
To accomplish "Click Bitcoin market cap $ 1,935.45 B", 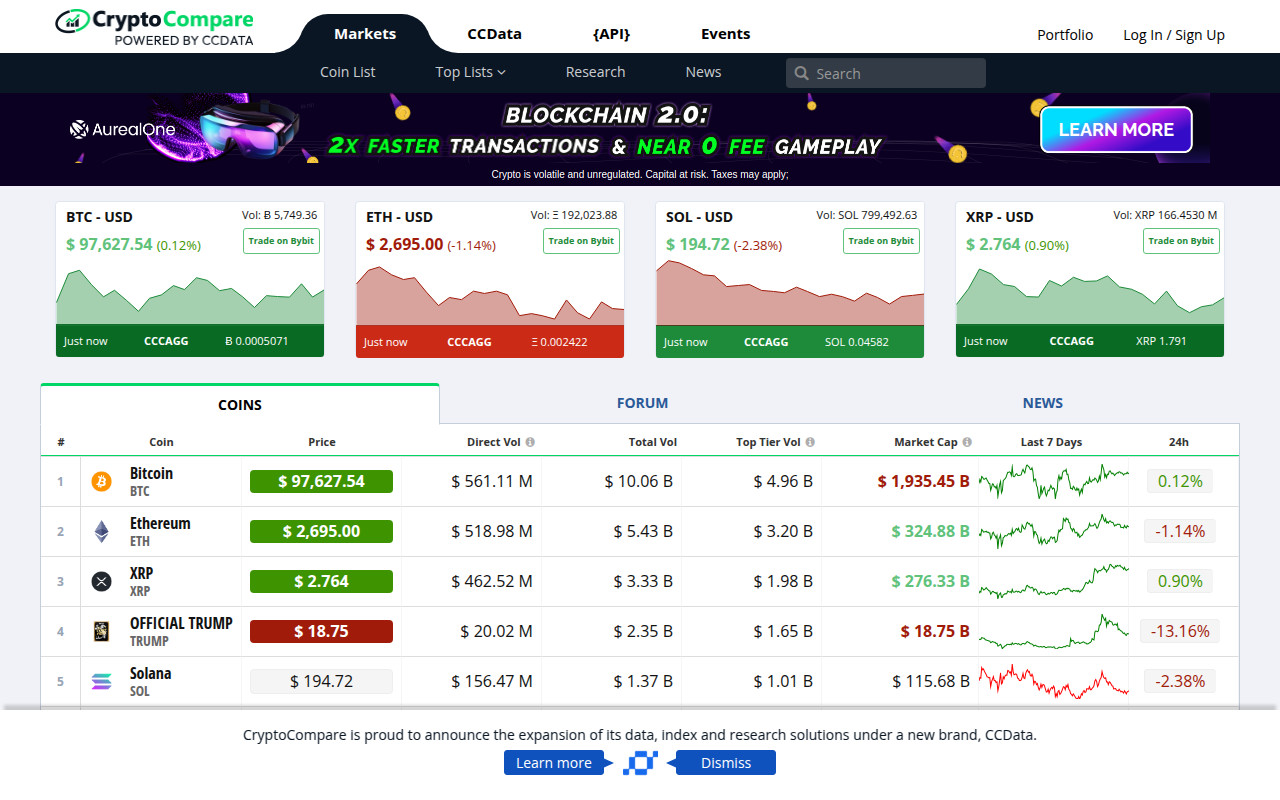I will (x=923, y=482).
